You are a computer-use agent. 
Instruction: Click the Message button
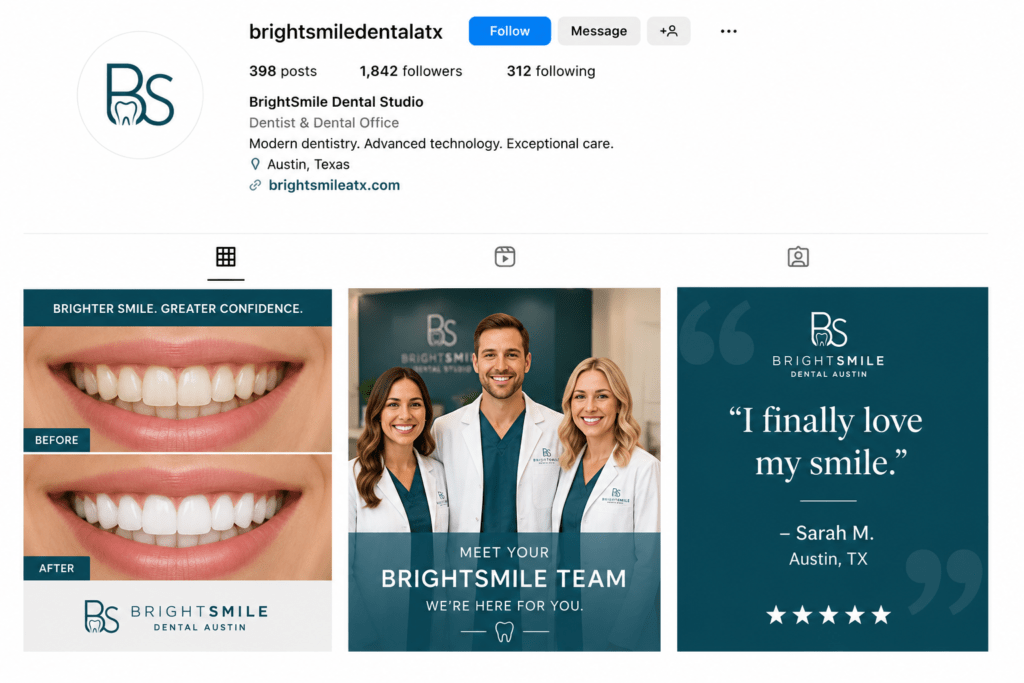pyautogui.click(x=599, y=31)
